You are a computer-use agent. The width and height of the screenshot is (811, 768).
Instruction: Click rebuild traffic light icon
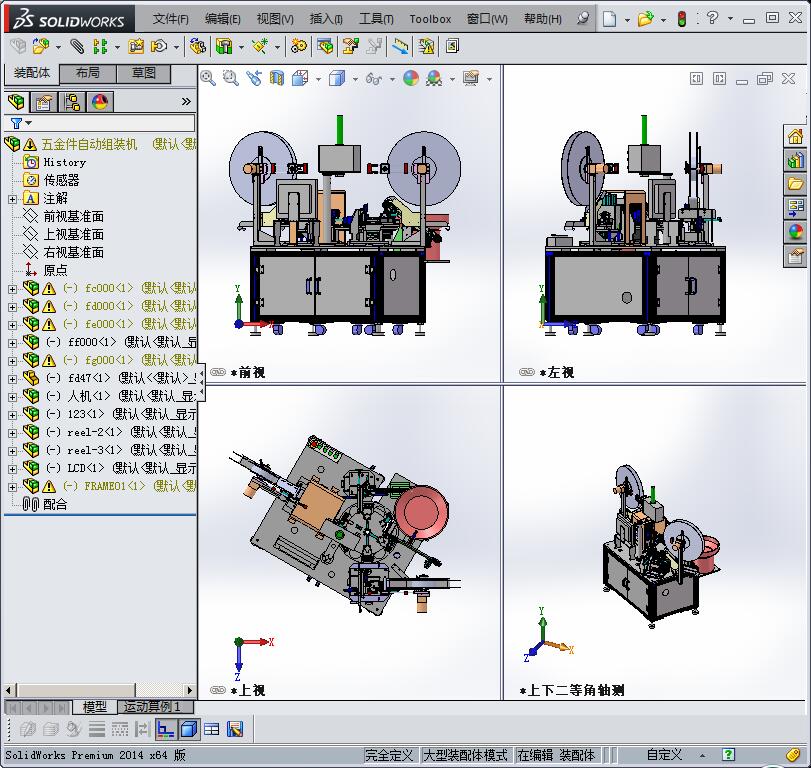(682, 20)
